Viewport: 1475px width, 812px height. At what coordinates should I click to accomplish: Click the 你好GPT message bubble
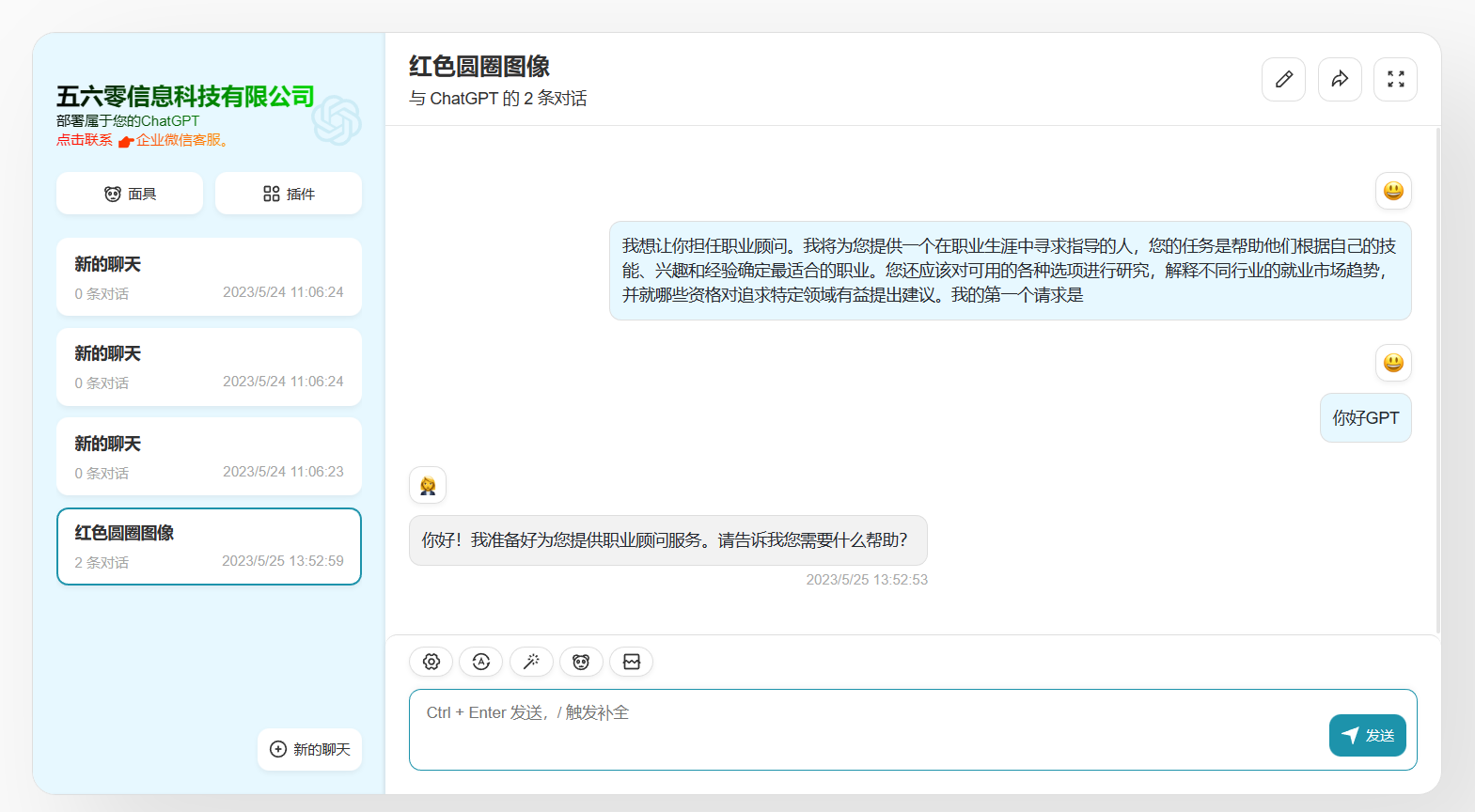[x=1365, y=418]
